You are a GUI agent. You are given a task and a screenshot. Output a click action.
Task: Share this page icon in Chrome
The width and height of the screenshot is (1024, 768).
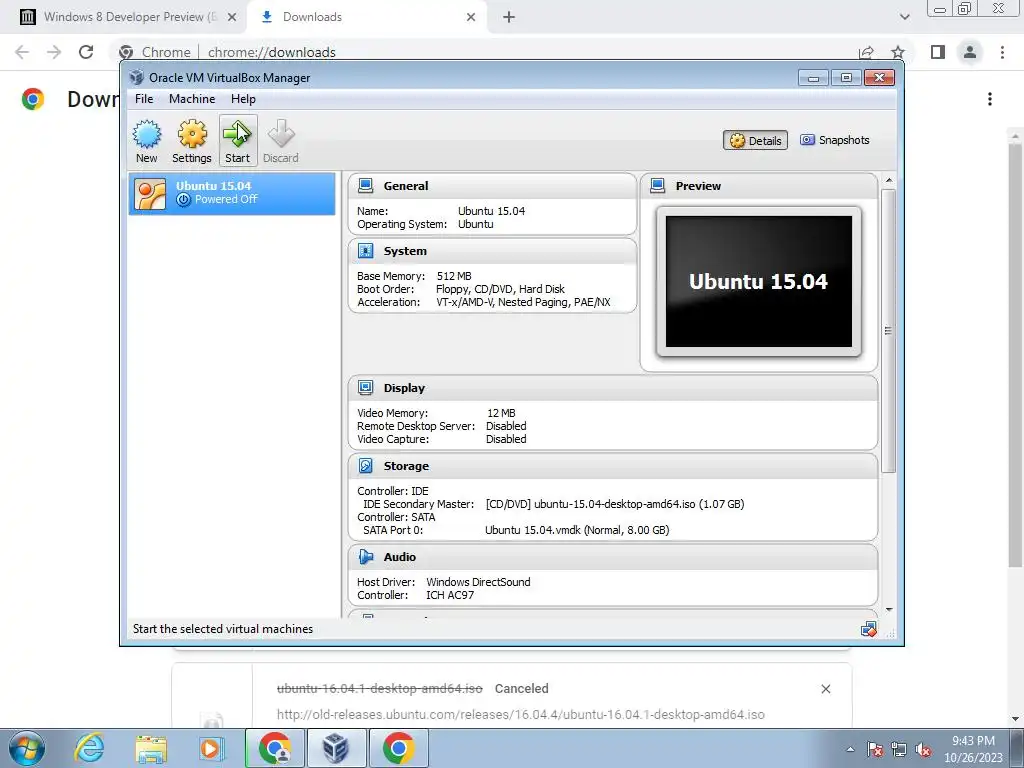866,52
